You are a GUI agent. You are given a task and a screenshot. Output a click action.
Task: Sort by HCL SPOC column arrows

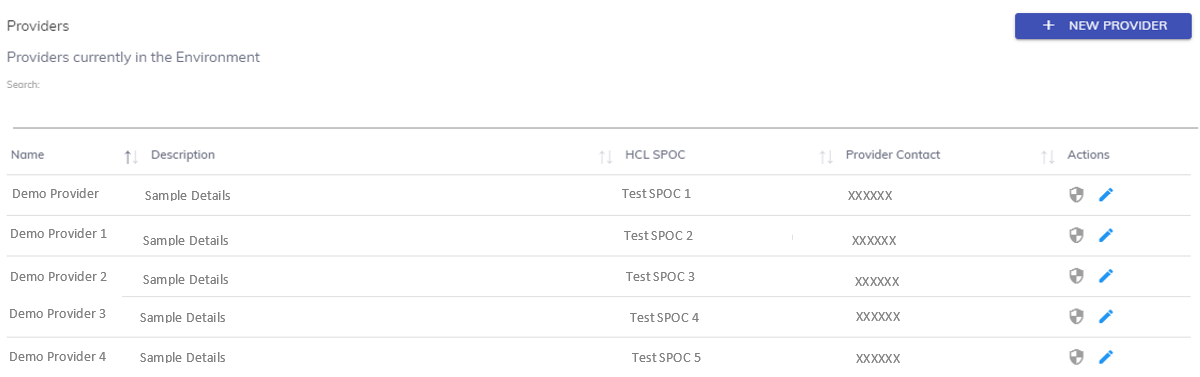(826, 157)
